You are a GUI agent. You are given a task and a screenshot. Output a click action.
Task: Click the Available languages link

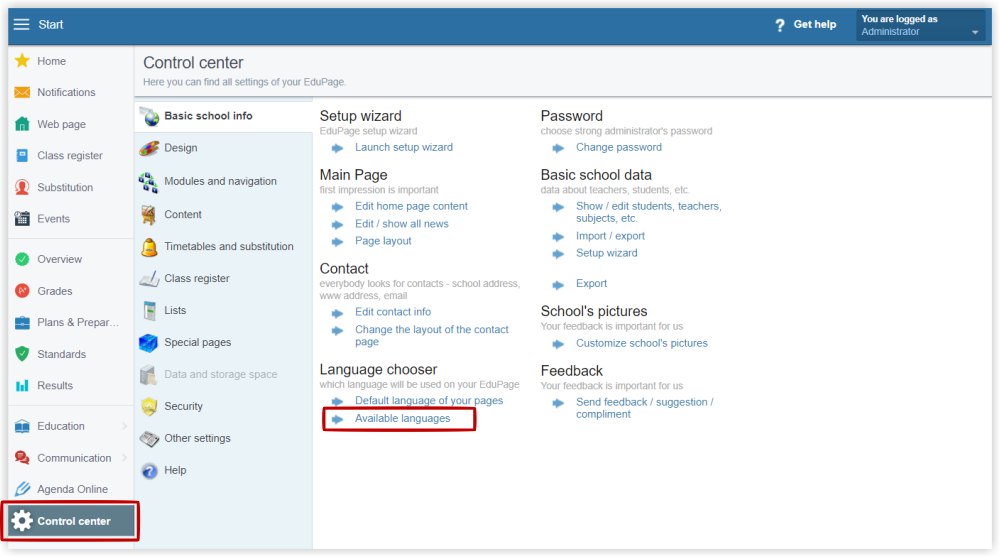[x=402, y=419]
